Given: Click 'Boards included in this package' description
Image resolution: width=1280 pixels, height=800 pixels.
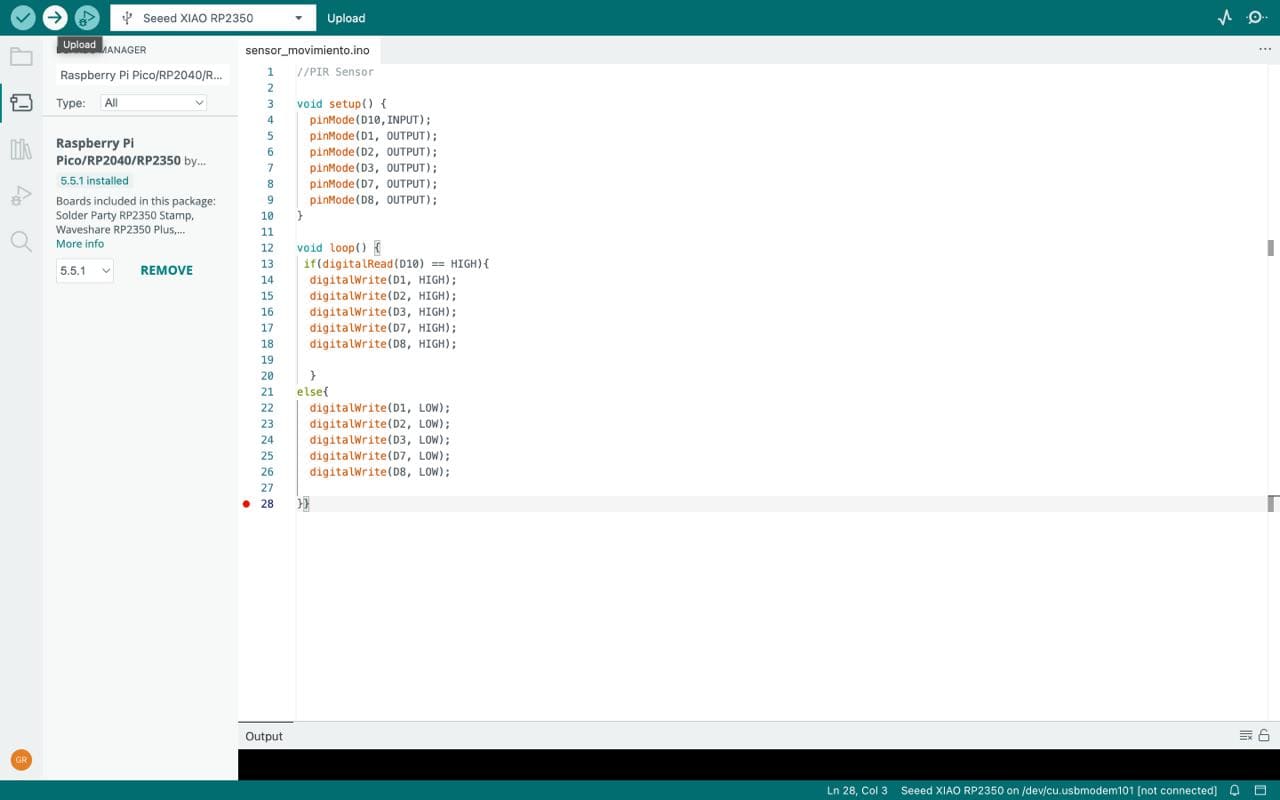Looking at the screenshot, I should tap(136, 215).
